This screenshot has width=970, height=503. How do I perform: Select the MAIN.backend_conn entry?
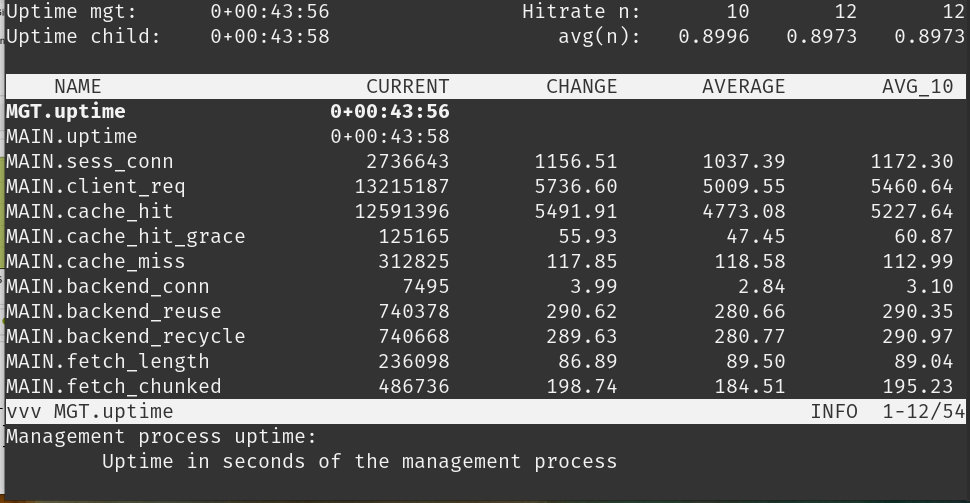point(108,287)
